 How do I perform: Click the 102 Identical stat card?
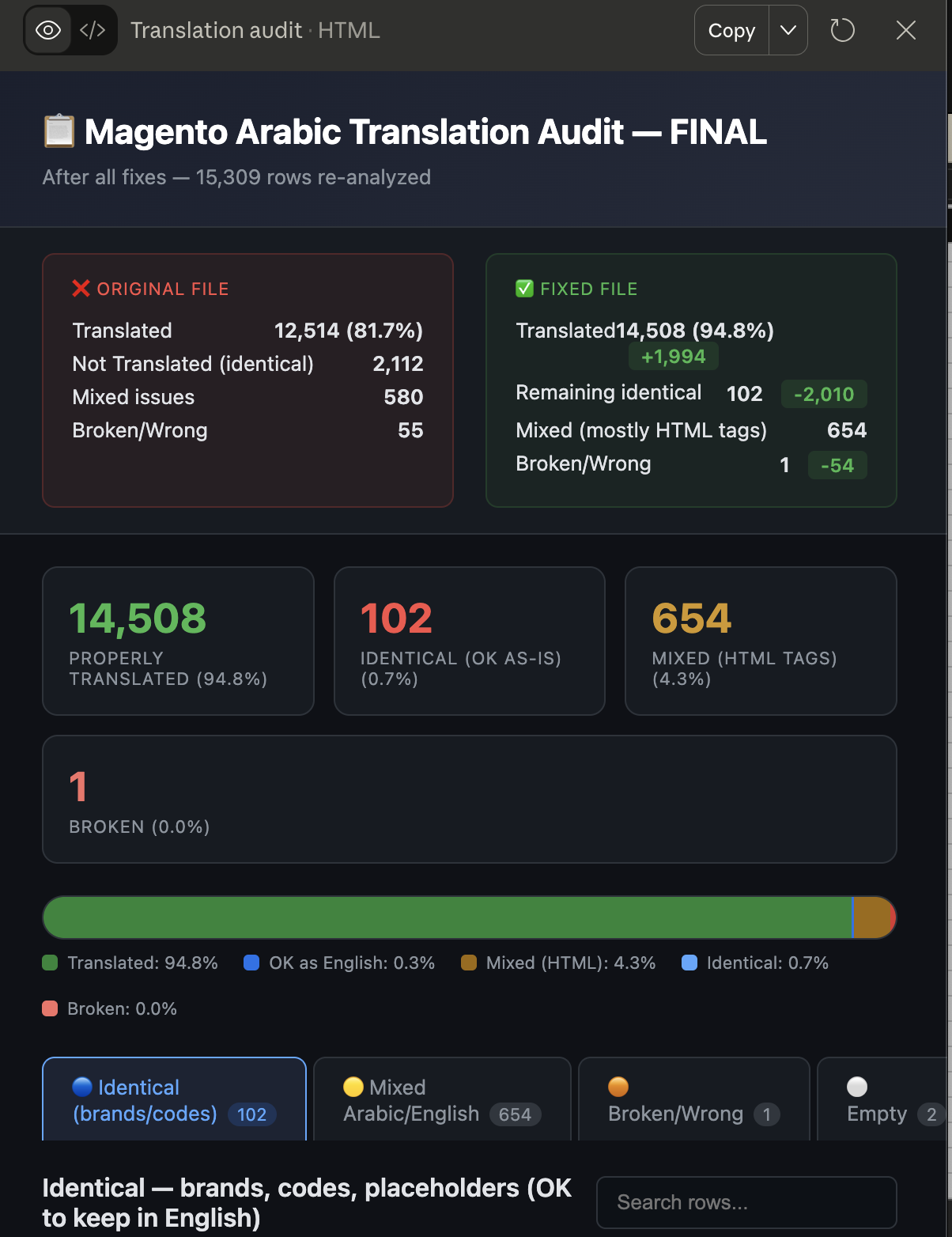(x=469, y=641)
